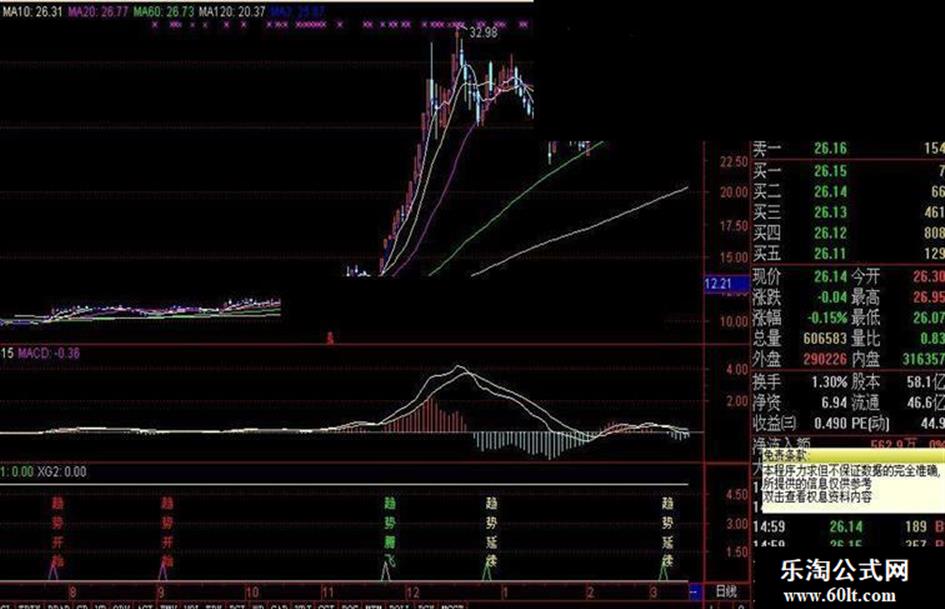This screenshot has width=945, height=609.
Task: Click the 总量 total volume 606583
Action: [825, 339]
